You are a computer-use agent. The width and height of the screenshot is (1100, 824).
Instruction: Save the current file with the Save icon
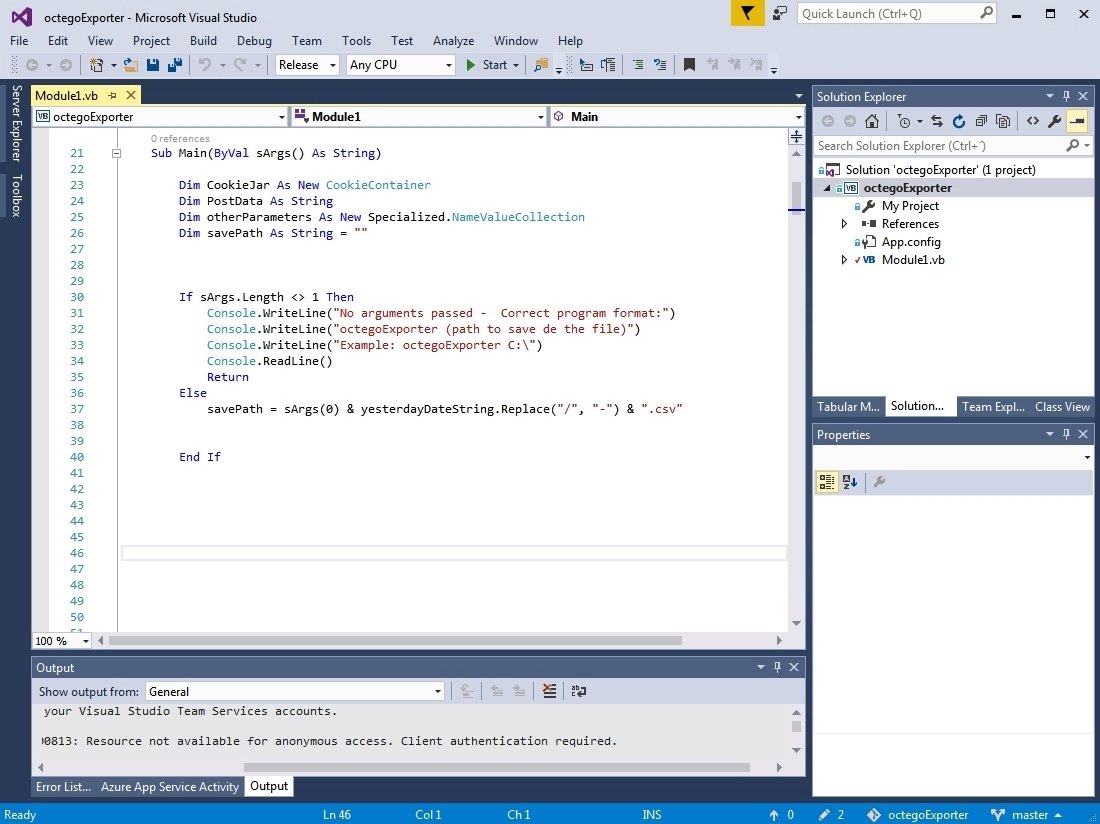[x=152, y=65]
